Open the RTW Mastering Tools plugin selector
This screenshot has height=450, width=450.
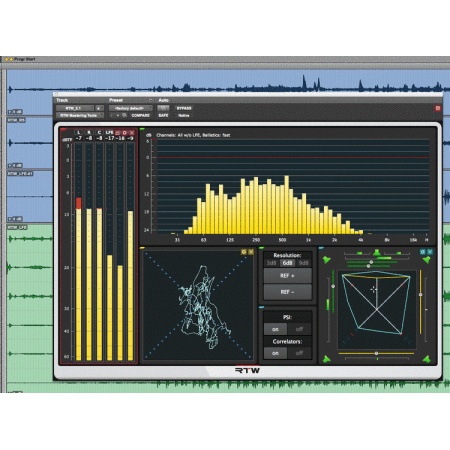coord(79,115)
